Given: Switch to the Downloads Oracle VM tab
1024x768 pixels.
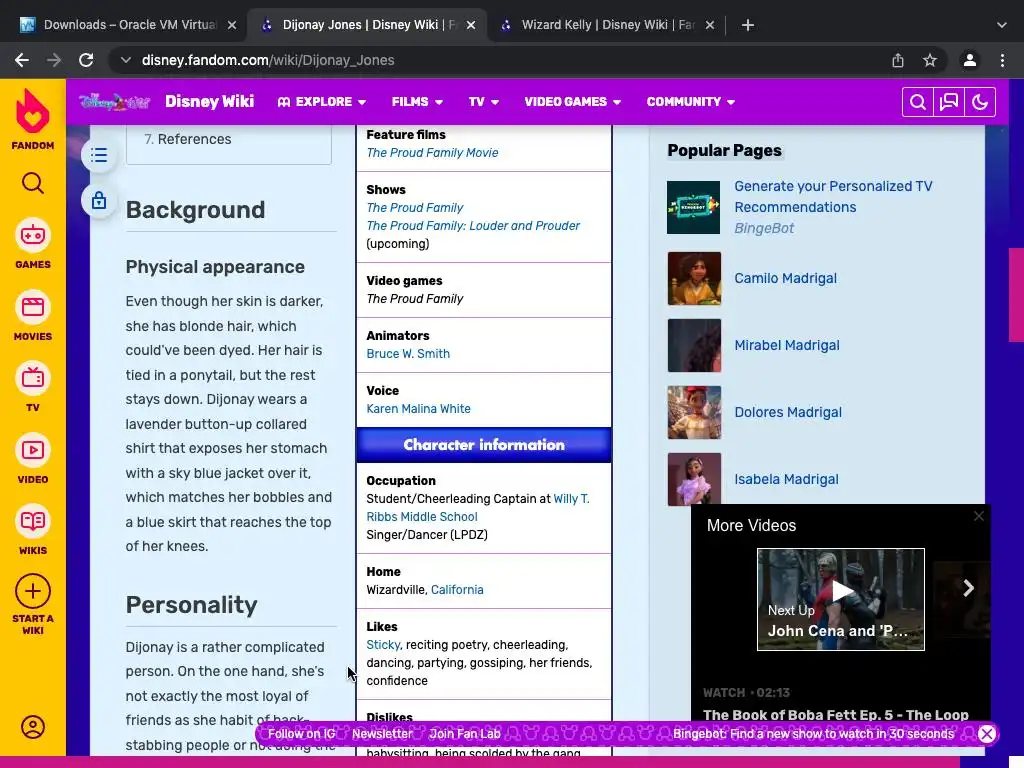Looking at the screenshot, I should (128, 25).
